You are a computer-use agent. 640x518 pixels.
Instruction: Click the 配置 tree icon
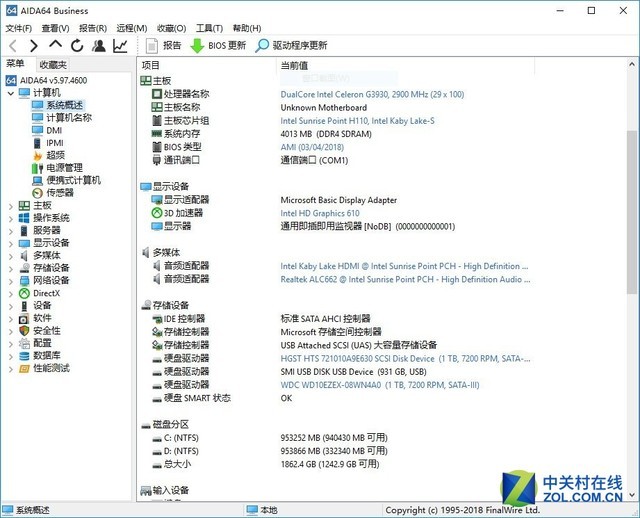24,343
